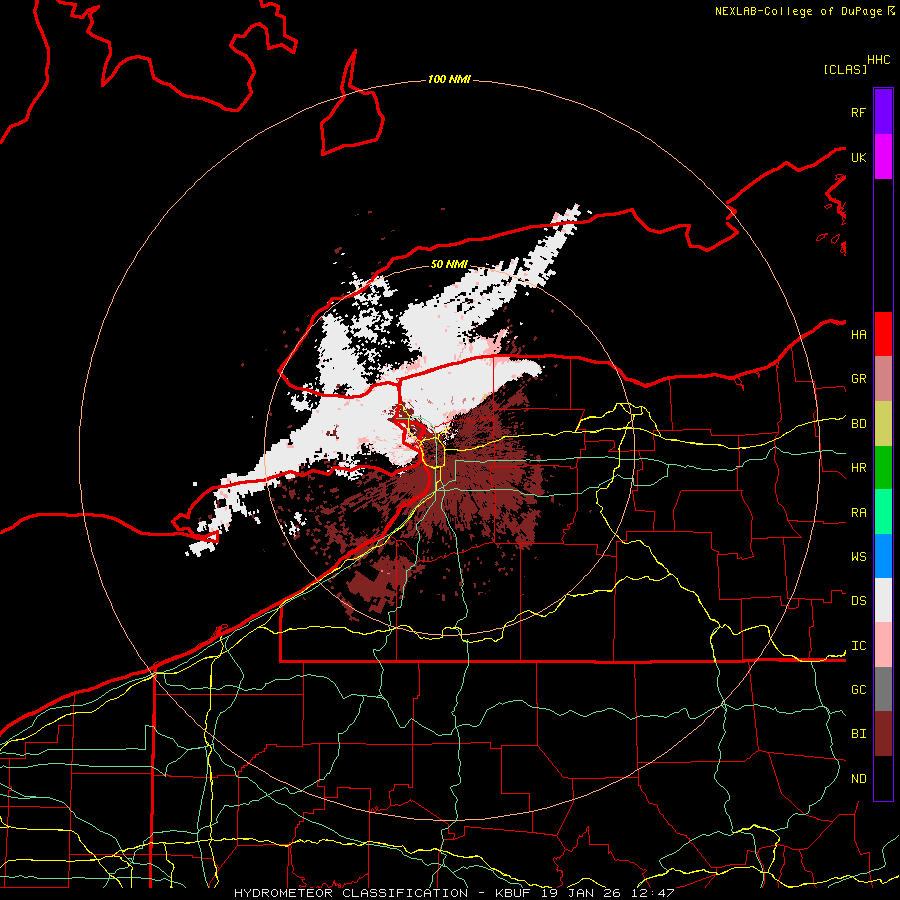Click the UK legend label
The image size is (900, 900).
(x=859, y=157)
